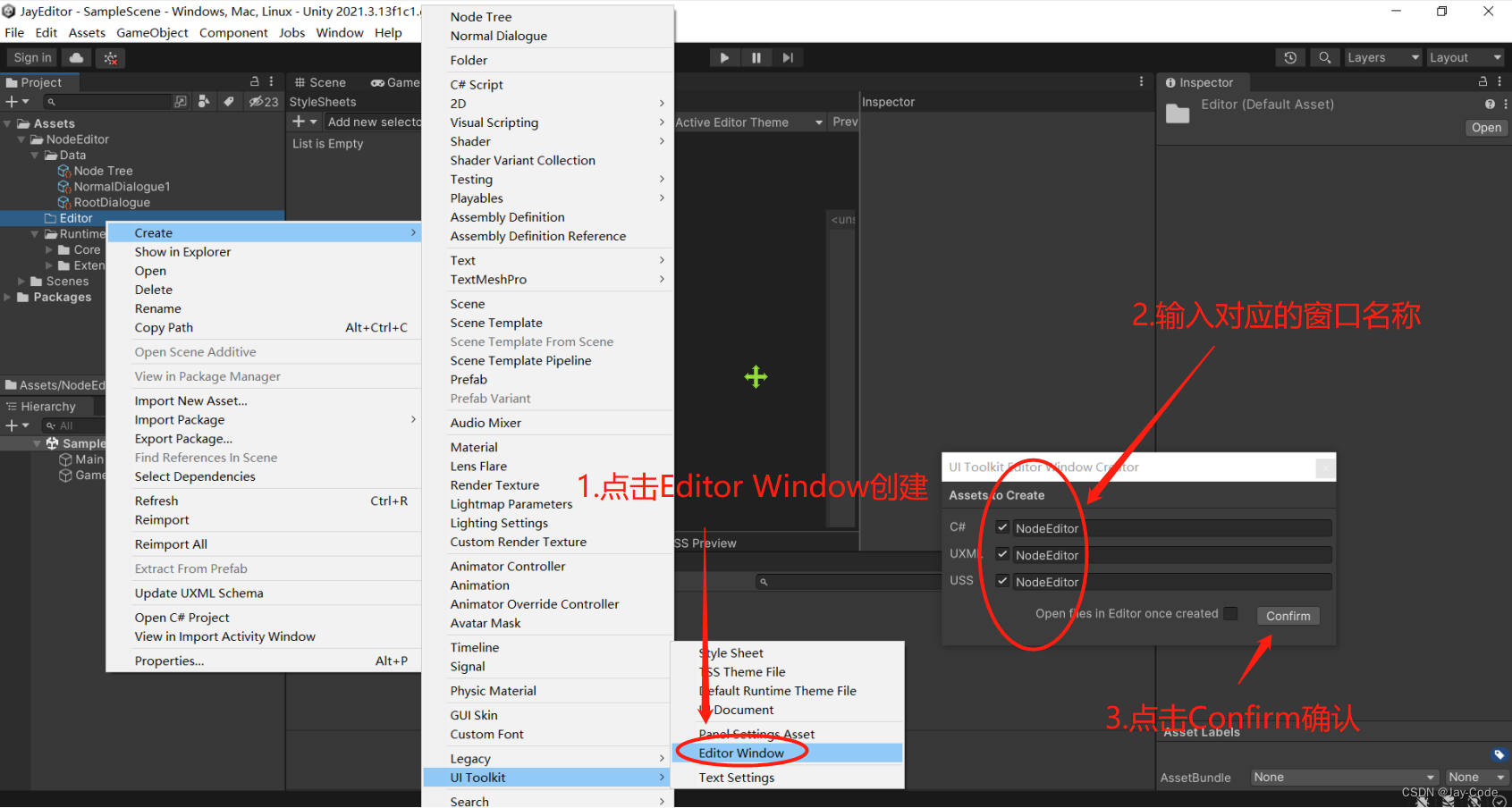Open the Inspector three-dot options menu
Image resolution: width=1512 pixels, height=808 pixels.
(1500, 81)
